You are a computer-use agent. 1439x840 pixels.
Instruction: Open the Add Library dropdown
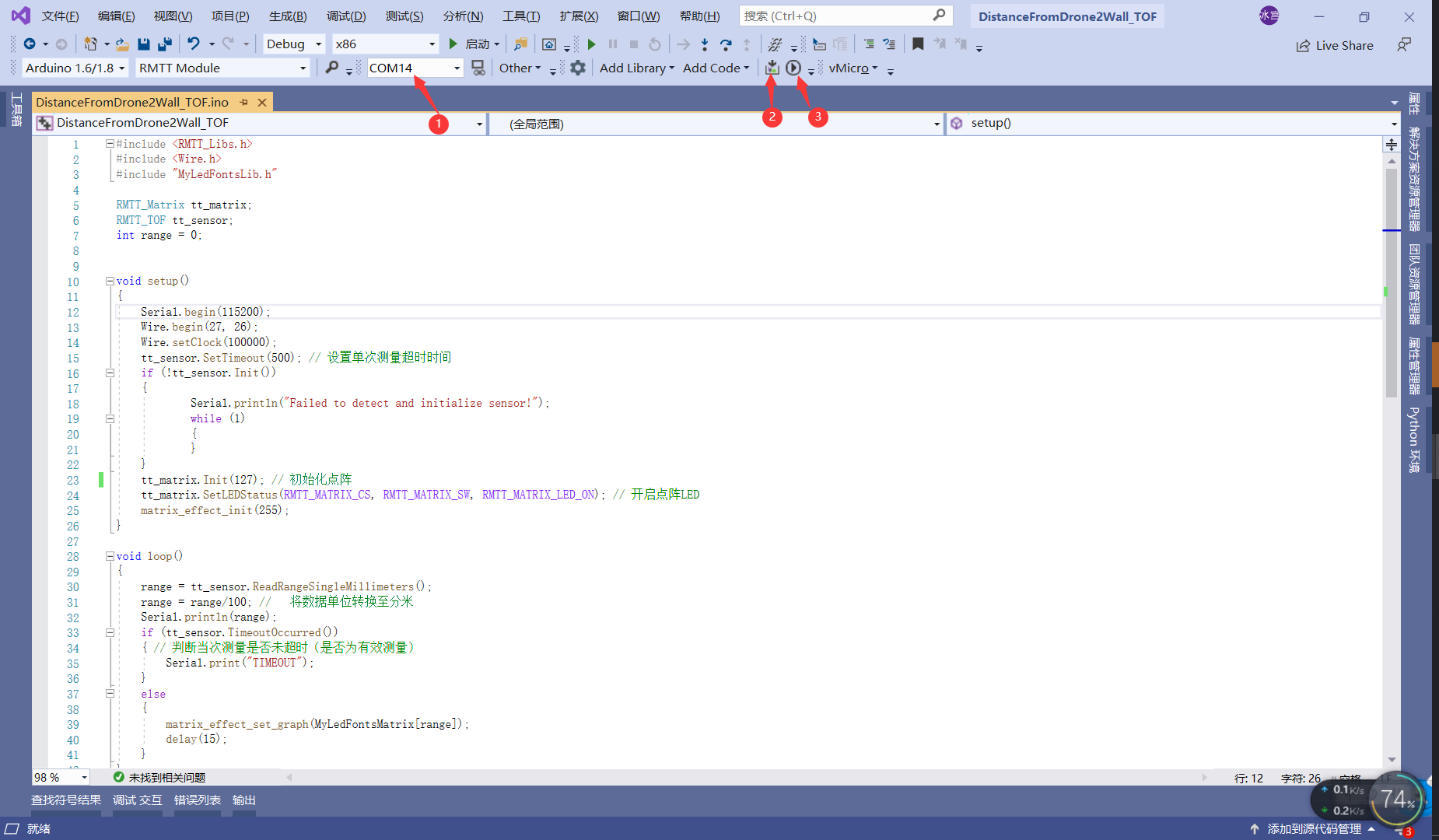tap(636, 68)
